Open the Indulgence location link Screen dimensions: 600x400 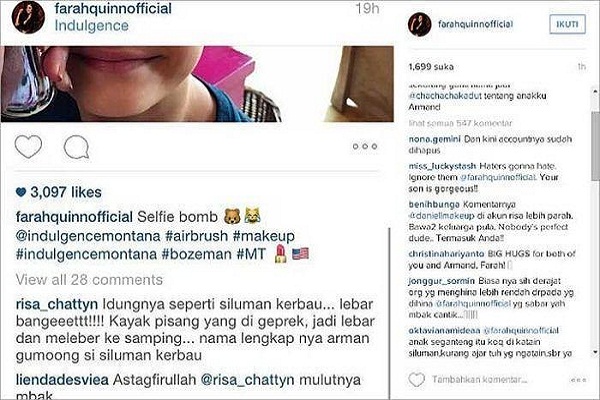(91, 26)
